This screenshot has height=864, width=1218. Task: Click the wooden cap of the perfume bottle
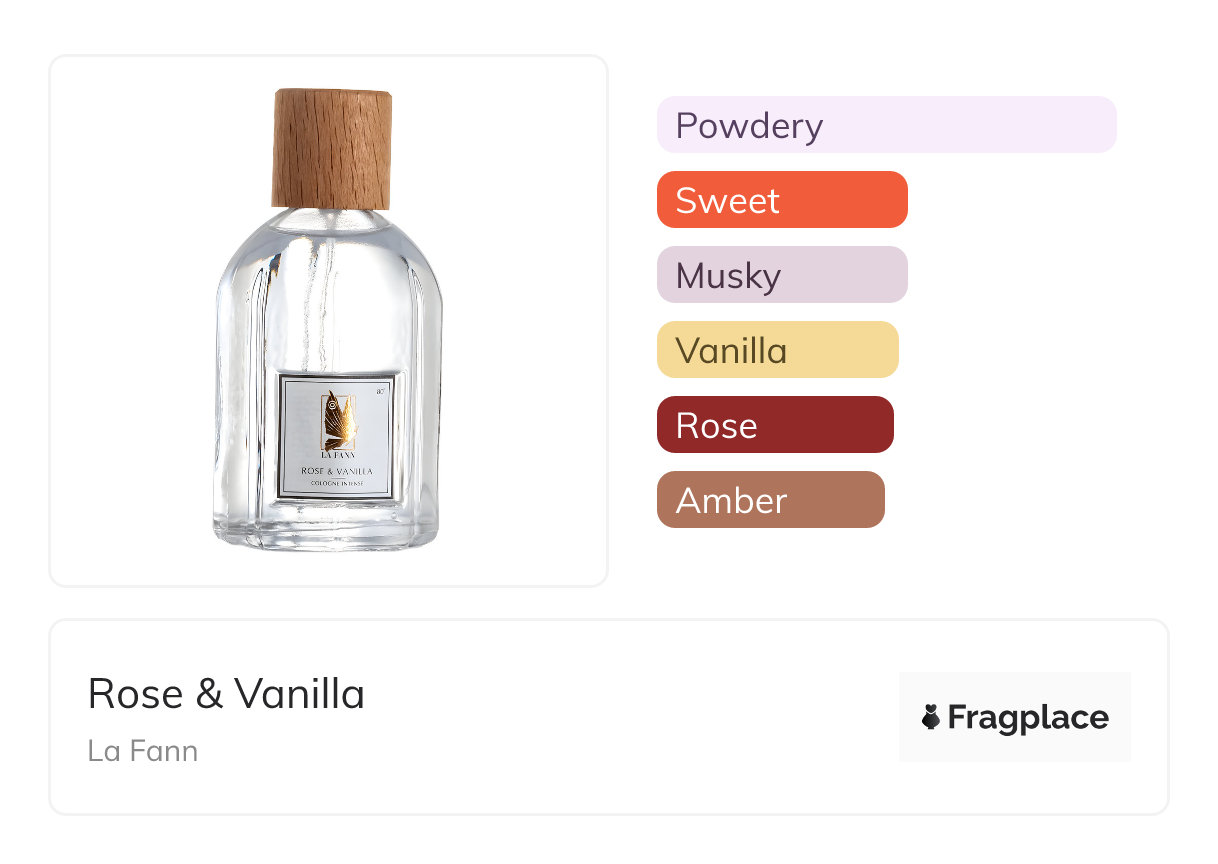[x=331, y=146]
